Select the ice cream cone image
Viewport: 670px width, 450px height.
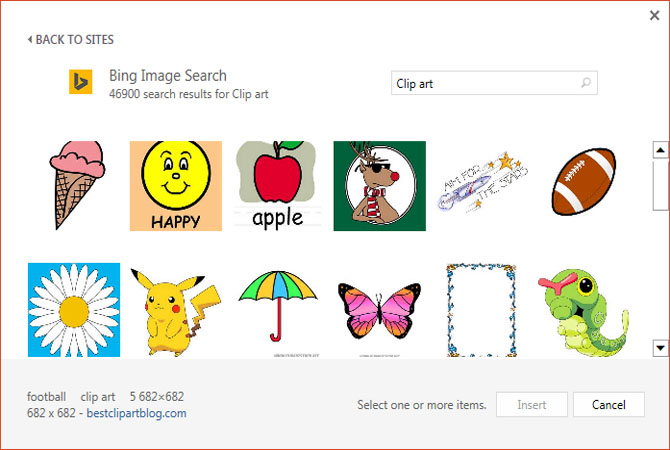pyautogui.click(x=76, y=185)
